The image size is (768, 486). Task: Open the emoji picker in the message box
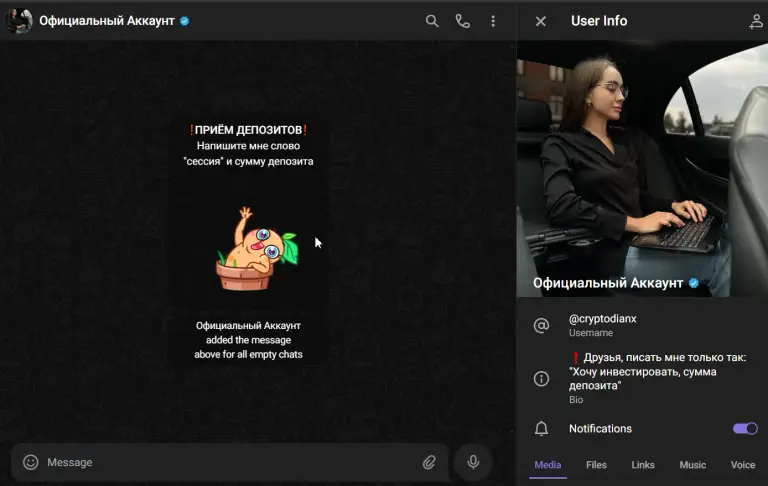click(30, 462)
